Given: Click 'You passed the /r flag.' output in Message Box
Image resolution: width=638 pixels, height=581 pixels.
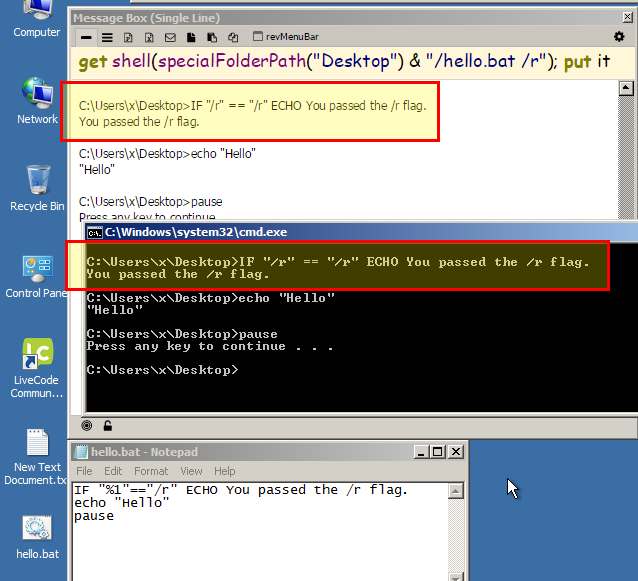Looking at the screenshot, I should click(x=139, y=122).
